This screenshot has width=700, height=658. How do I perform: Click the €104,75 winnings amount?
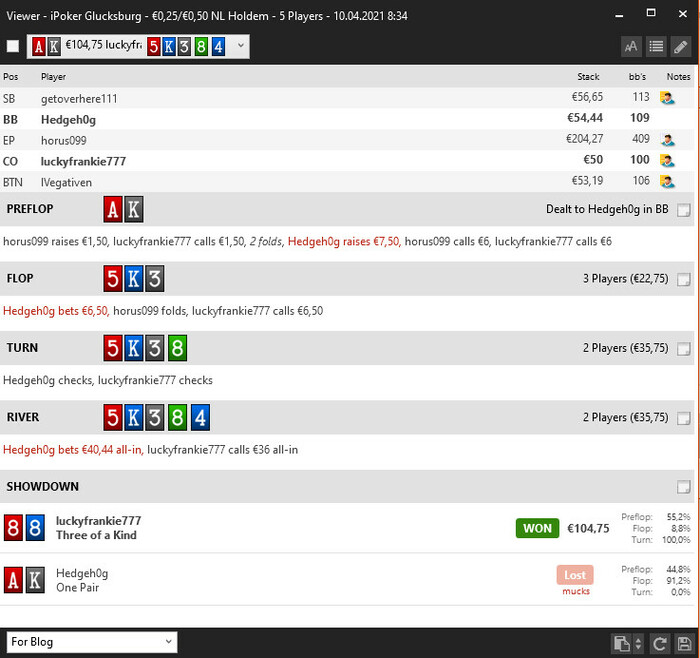coord(588,529)
